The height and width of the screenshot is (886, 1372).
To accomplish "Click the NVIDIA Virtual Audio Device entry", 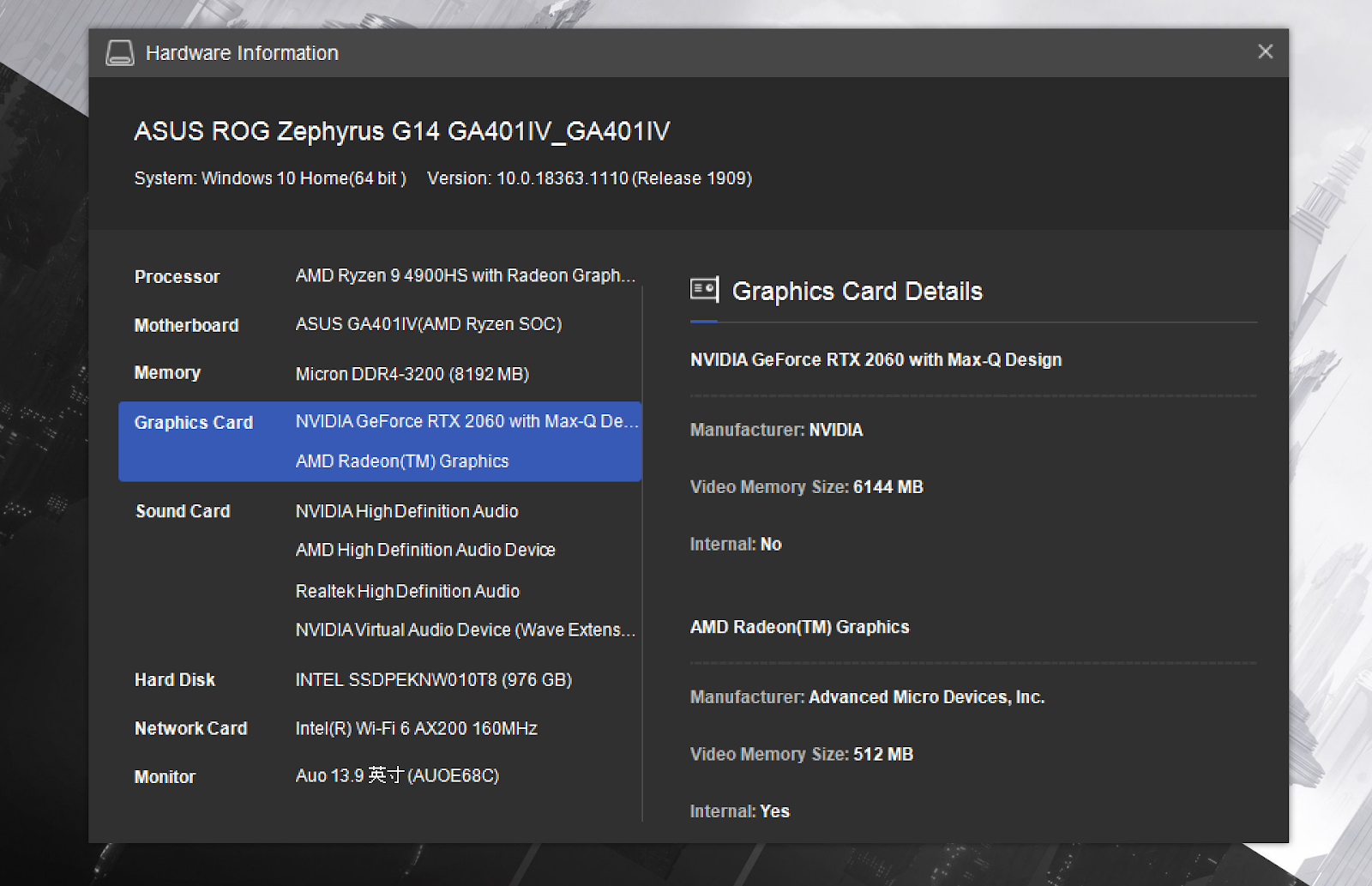I will click(x=466, y=630).
